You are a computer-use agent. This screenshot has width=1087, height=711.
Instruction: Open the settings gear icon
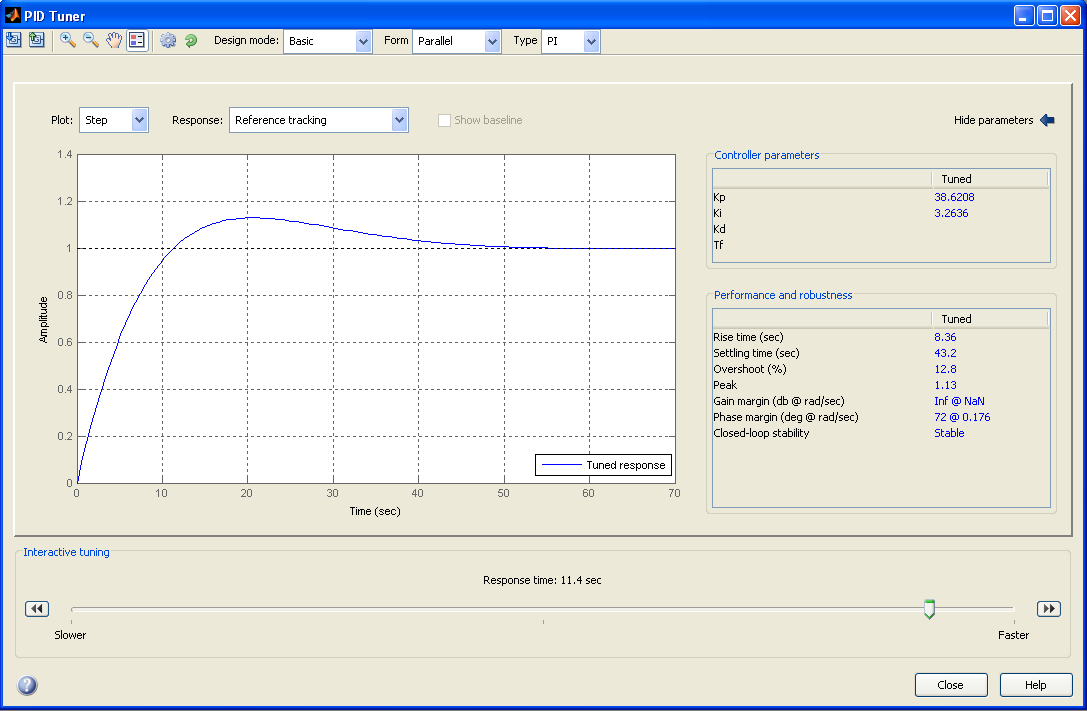[168, 41]
